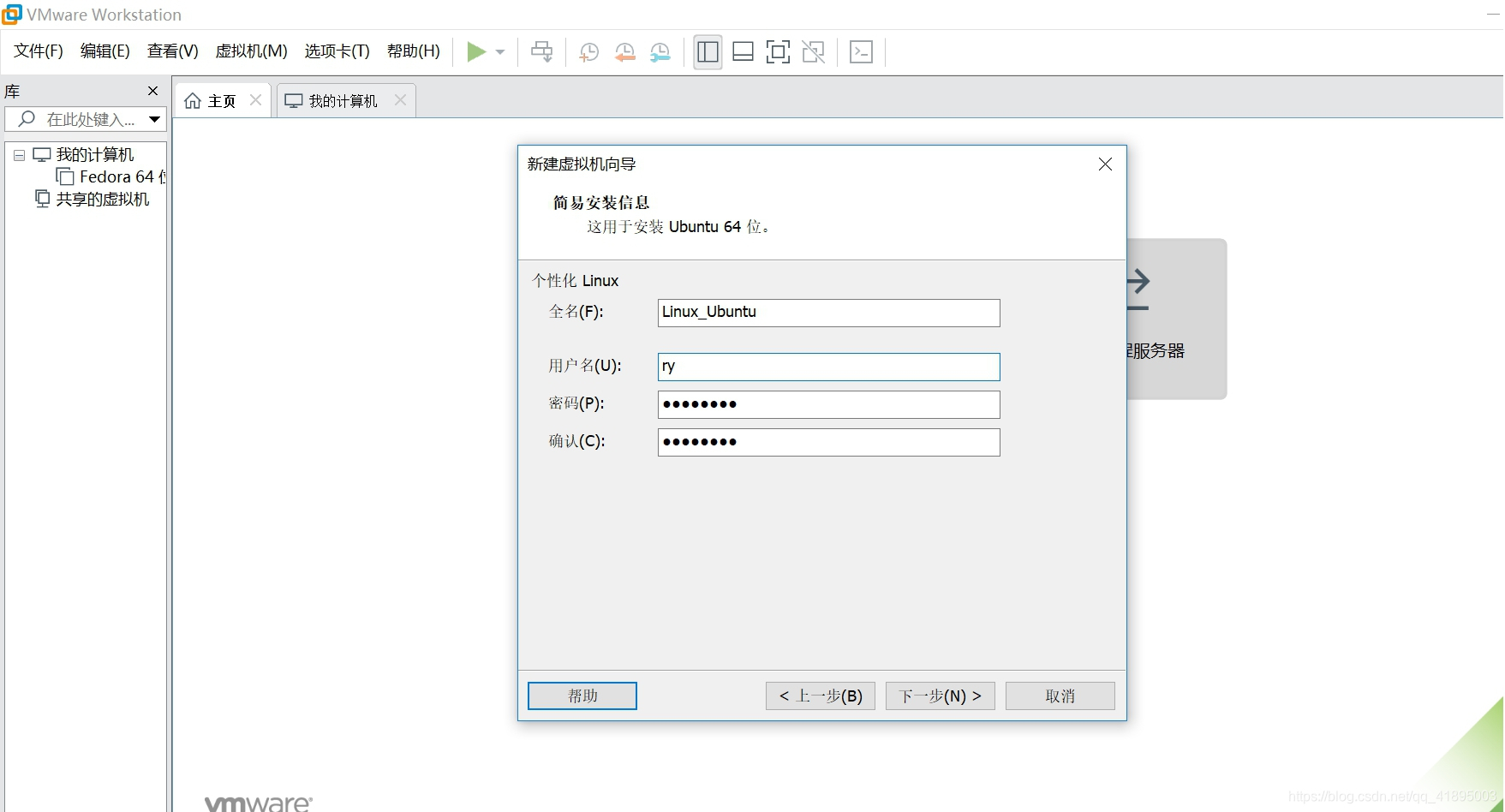
Task: Click the monitor icon on 我的计算机 tab
Action: pos(294,101)
